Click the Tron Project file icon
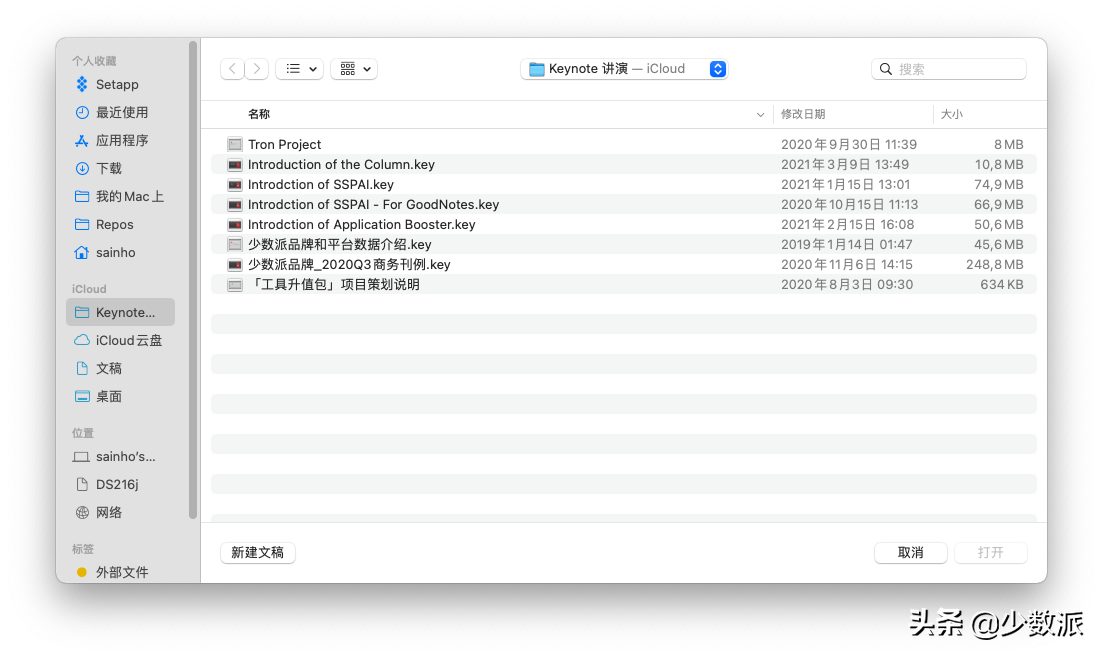 point(235,145)
